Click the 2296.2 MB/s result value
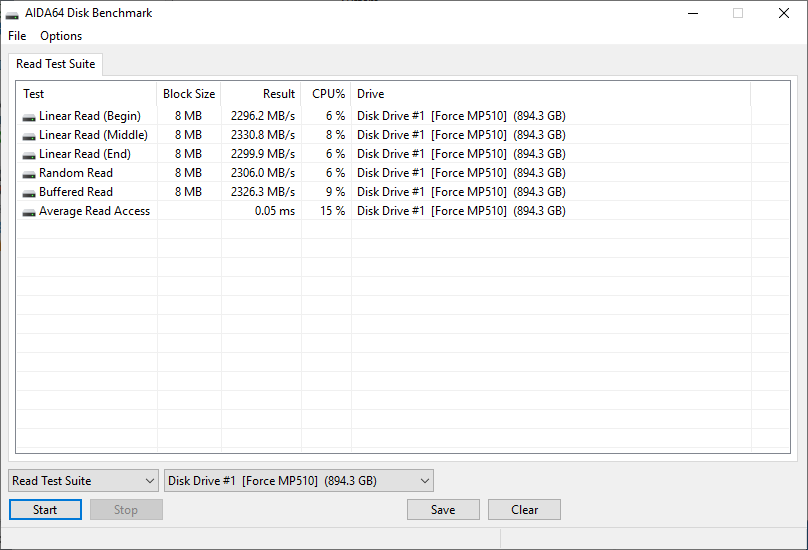Viewport: 808px width, 550px height. [x=263, y=115]
